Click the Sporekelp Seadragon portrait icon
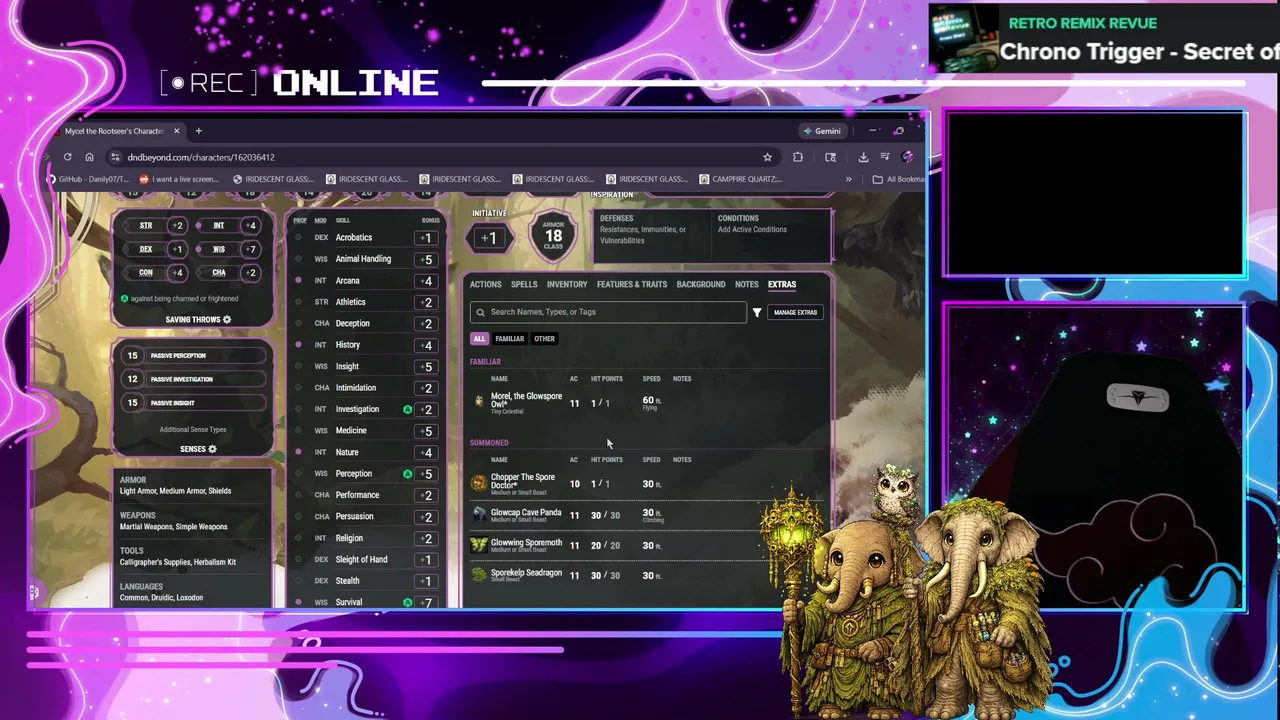The height and width of the screenshot is (720, 1280). (479, 574)
